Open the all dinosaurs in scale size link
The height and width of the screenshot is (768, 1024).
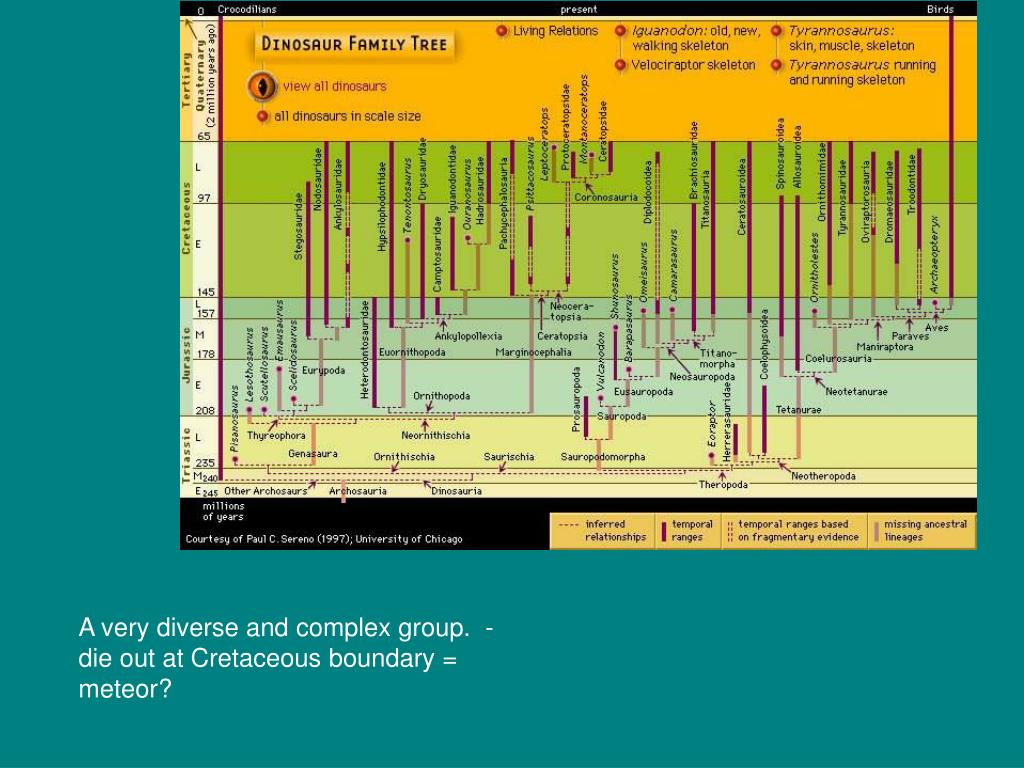(x=347, y=116)
